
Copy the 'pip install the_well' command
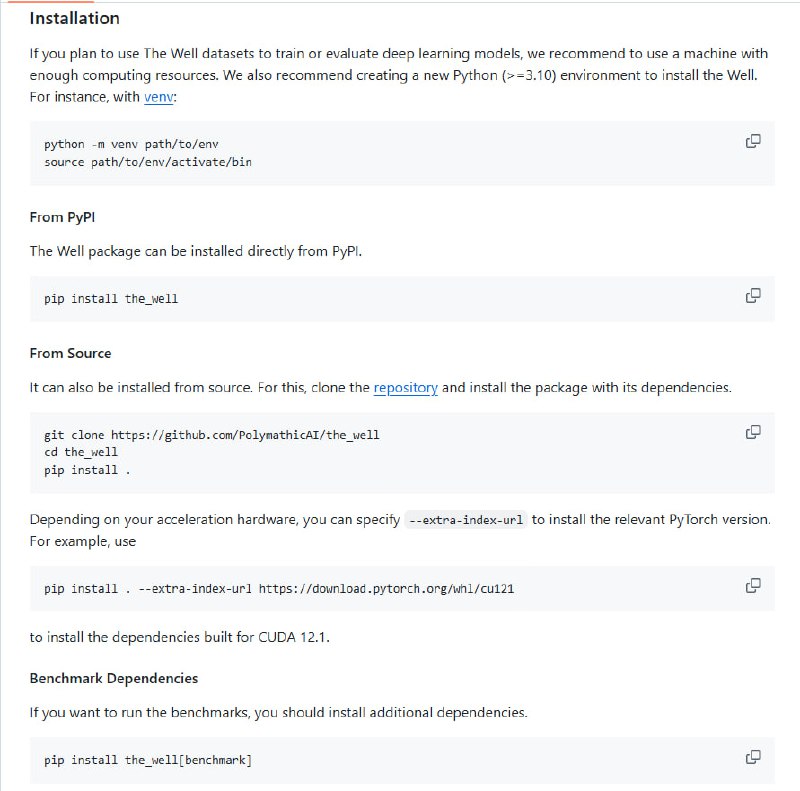753,295
